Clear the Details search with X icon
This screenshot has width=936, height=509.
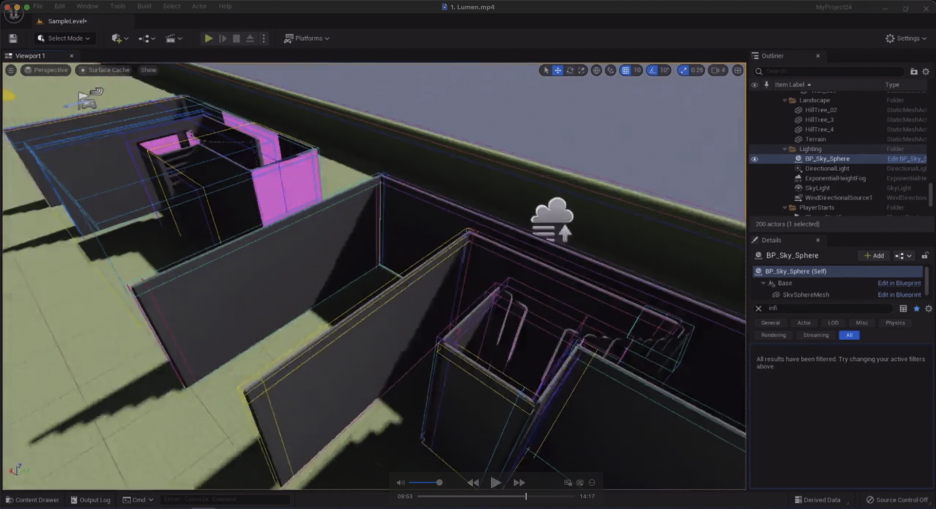click(758, 309)
